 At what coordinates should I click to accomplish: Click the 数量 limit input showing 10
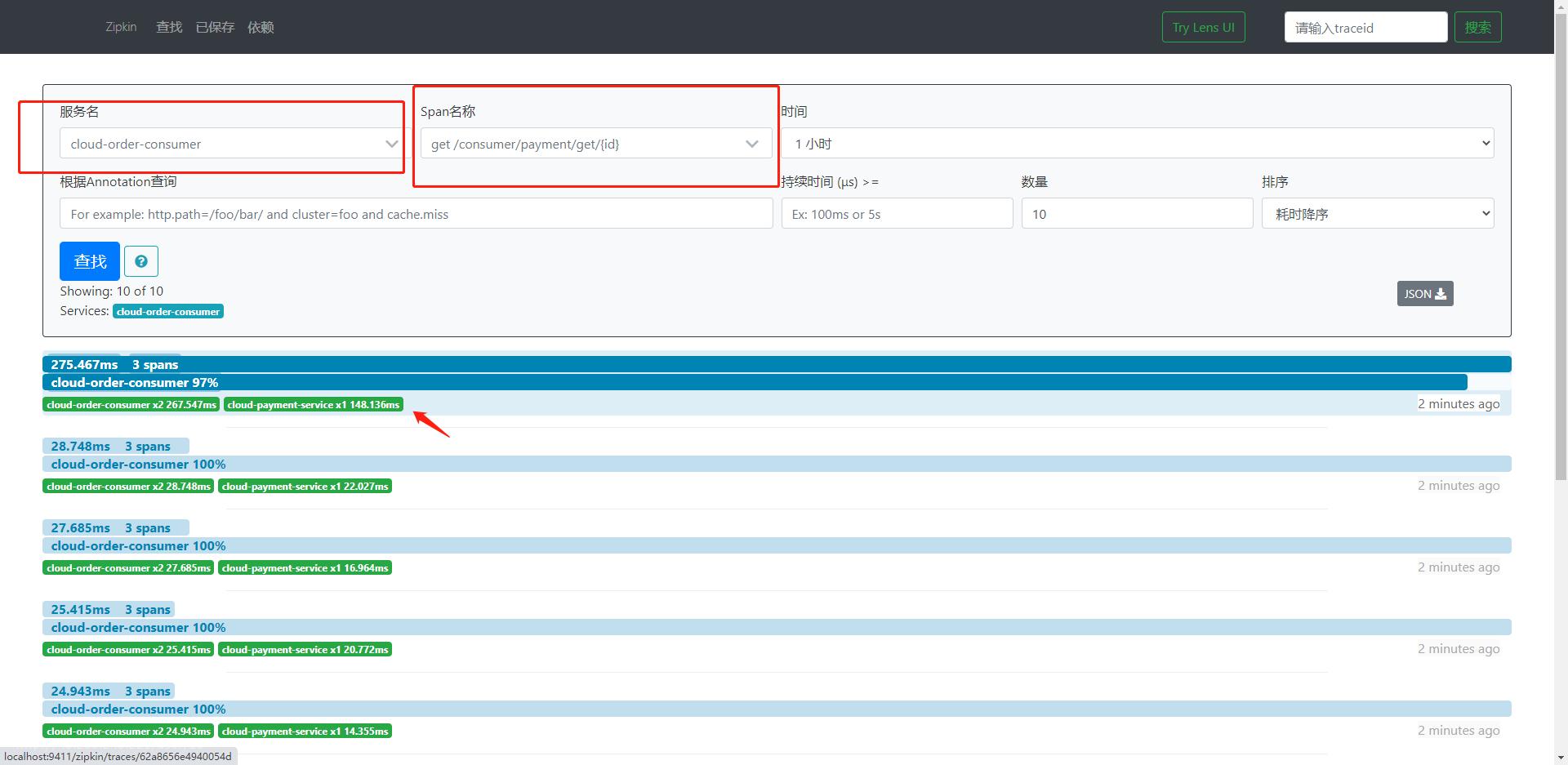(x=1137, y=214)
